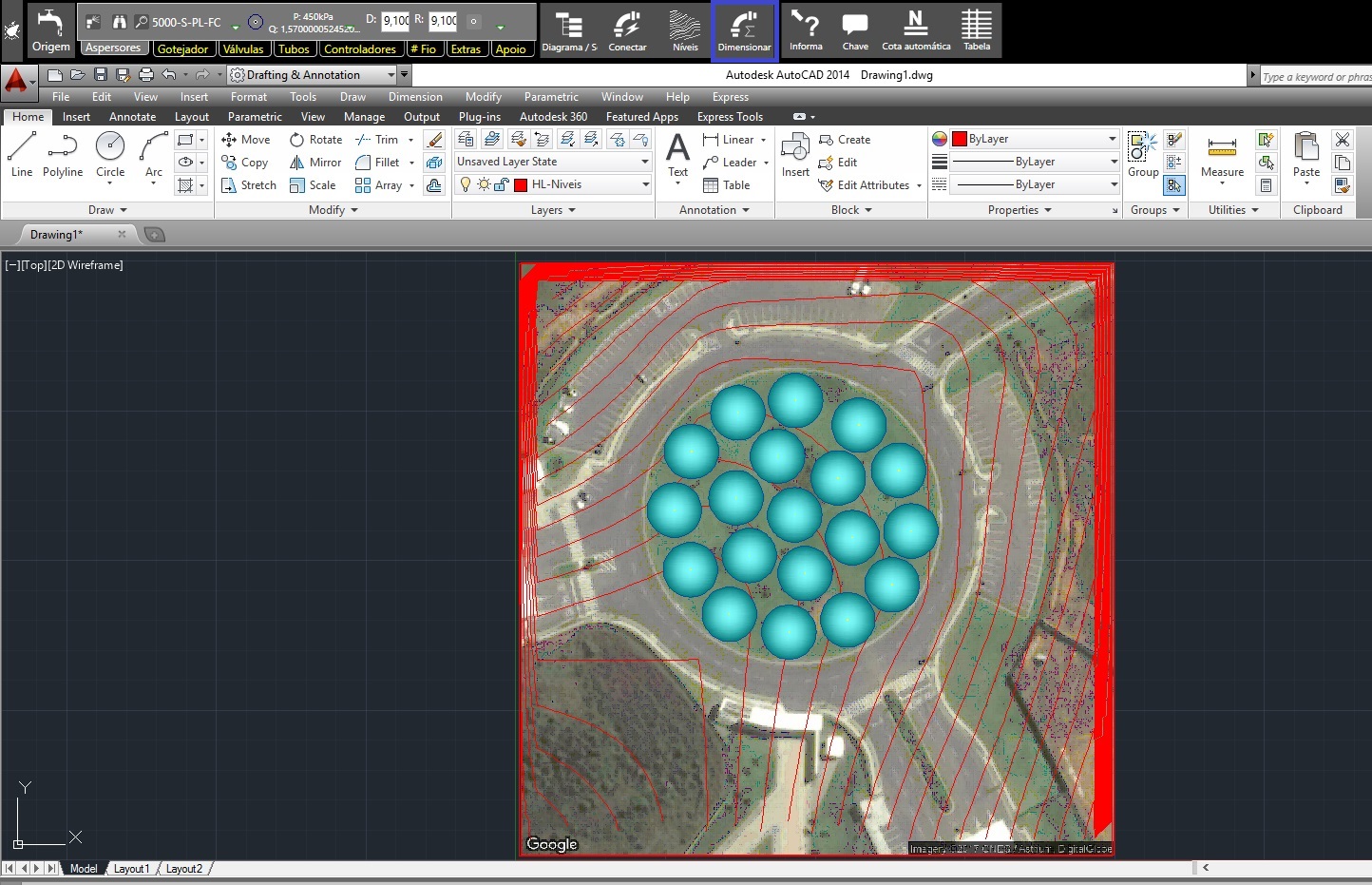Expand the Annotation panel
The height and width of the screenshot is (885, 1372).
(x=715, y=210)
